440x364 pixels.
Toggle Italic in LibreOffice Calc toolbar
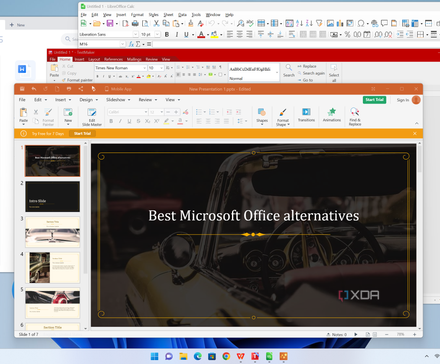176,34
